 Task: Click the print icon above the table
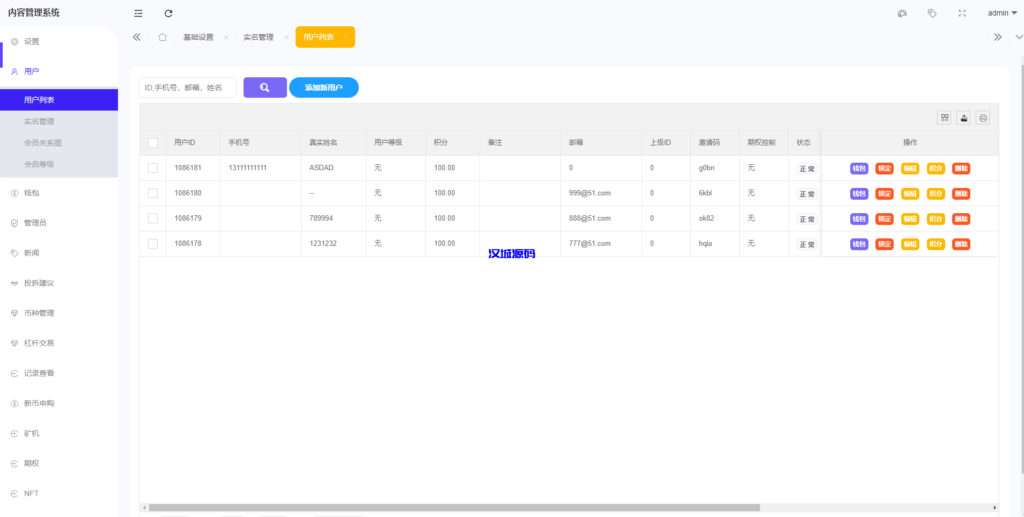[x=983, y=117]
